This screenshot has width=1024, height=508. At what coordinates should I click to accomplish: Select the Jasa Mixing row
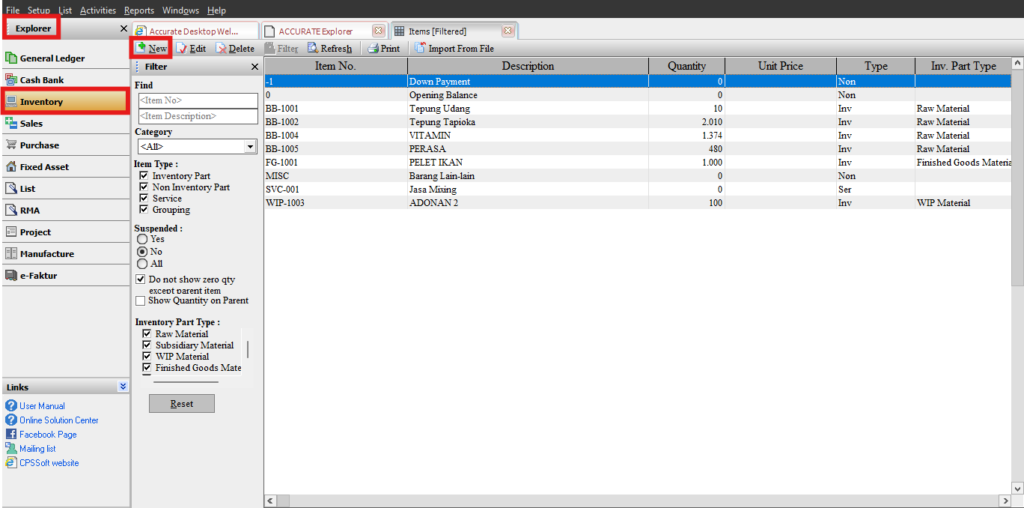637,189
